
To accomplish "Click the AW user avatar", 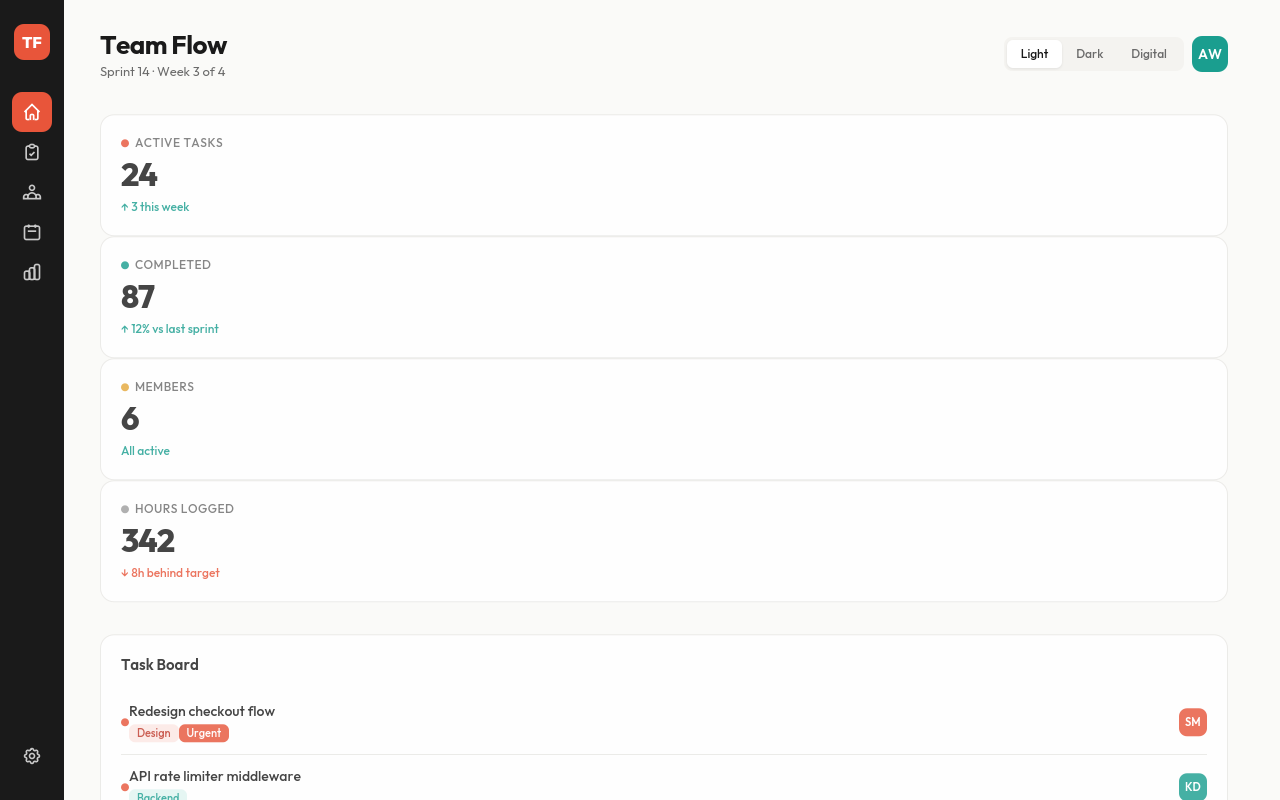I will coord(1209,54).
